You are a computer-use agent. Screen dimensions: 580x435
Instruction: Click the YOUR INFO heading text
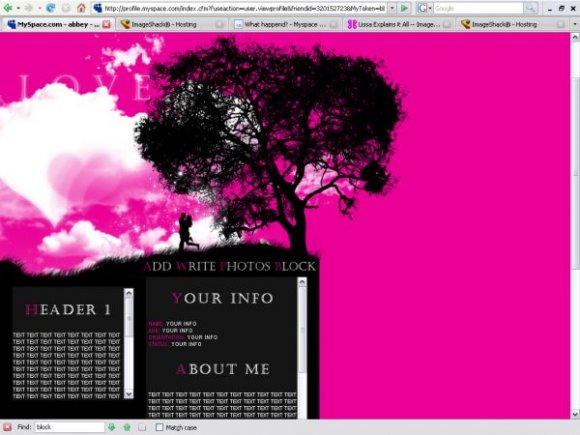point(222,298)
